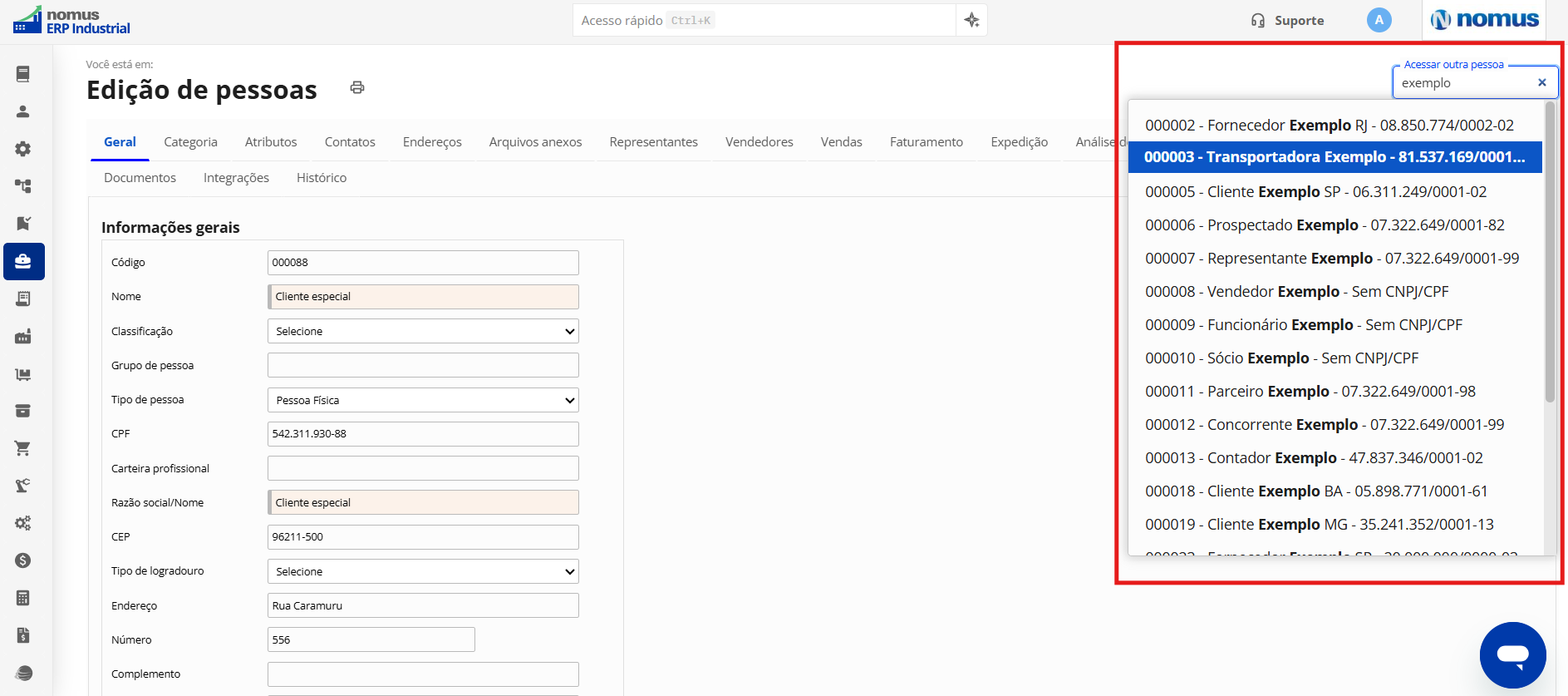Select the highlighted briefcase sidebar icon

pos(23,261)
